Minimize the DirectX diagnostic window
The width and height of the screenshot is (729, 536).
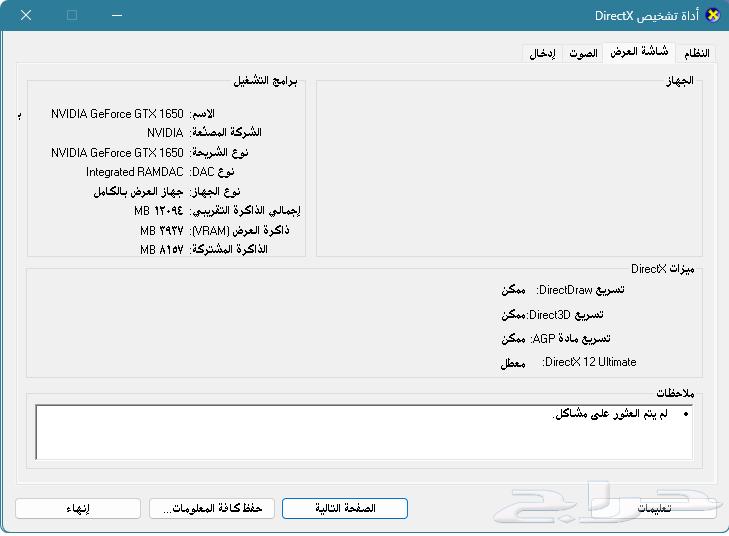117,15
